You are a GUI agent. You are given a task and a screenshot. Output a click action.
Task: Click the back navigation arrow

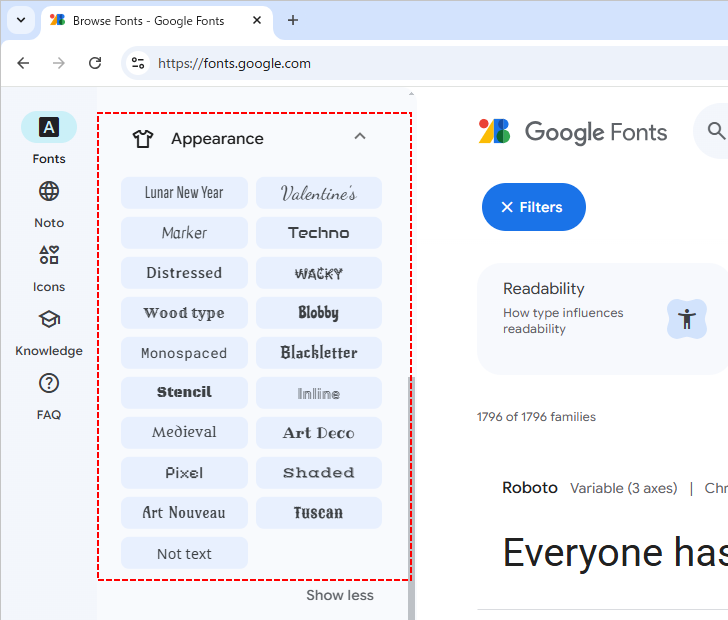coord(23,63)
